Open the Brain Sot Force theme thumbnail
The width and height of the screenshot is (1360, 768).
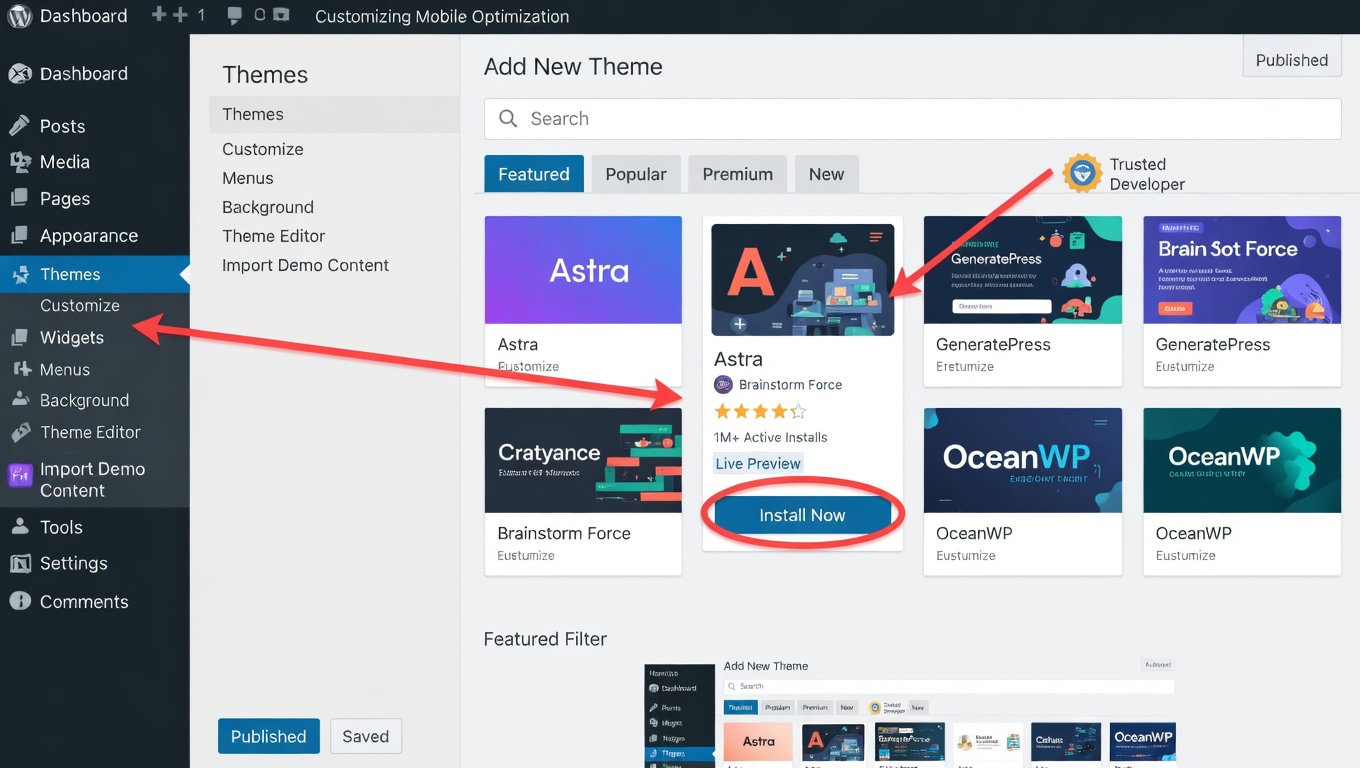pos(1242,270)
